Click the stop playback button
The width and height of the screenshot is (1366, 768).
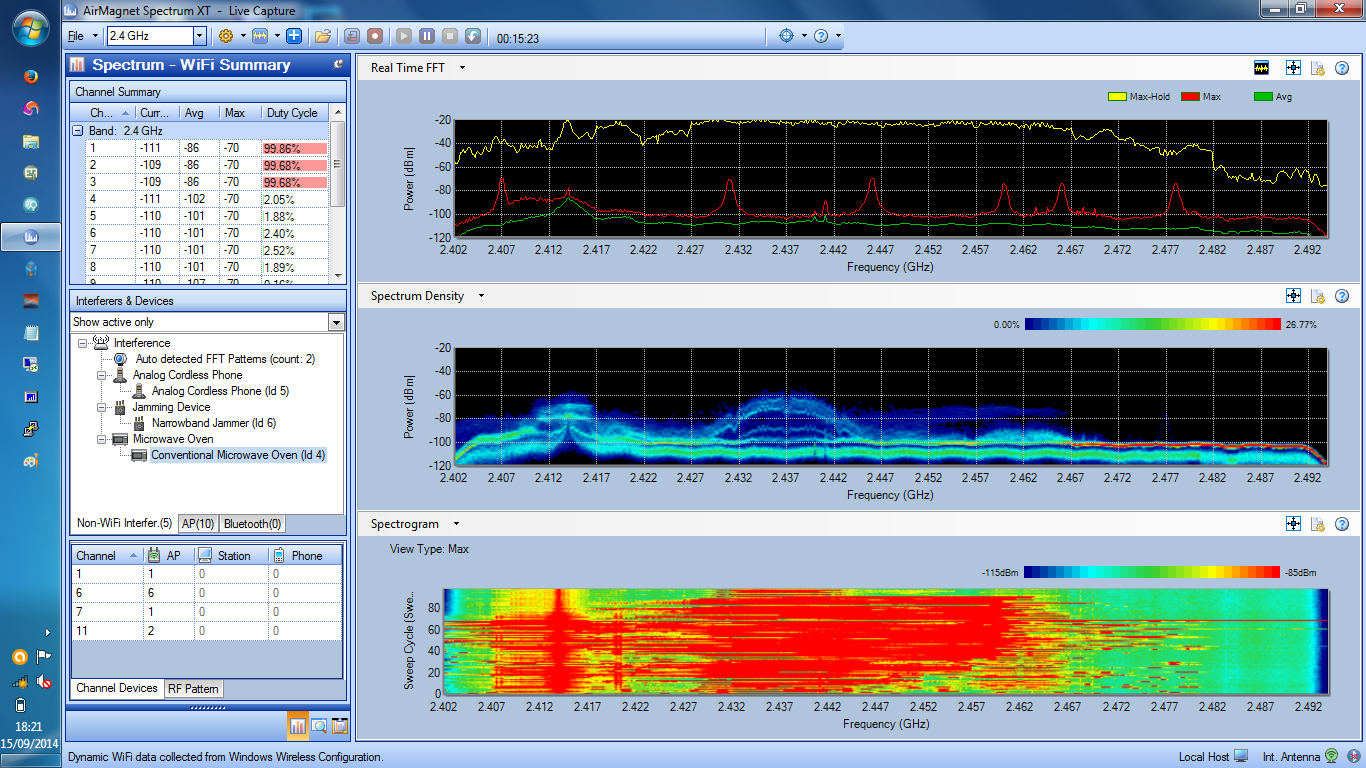(x=450, y=36)
